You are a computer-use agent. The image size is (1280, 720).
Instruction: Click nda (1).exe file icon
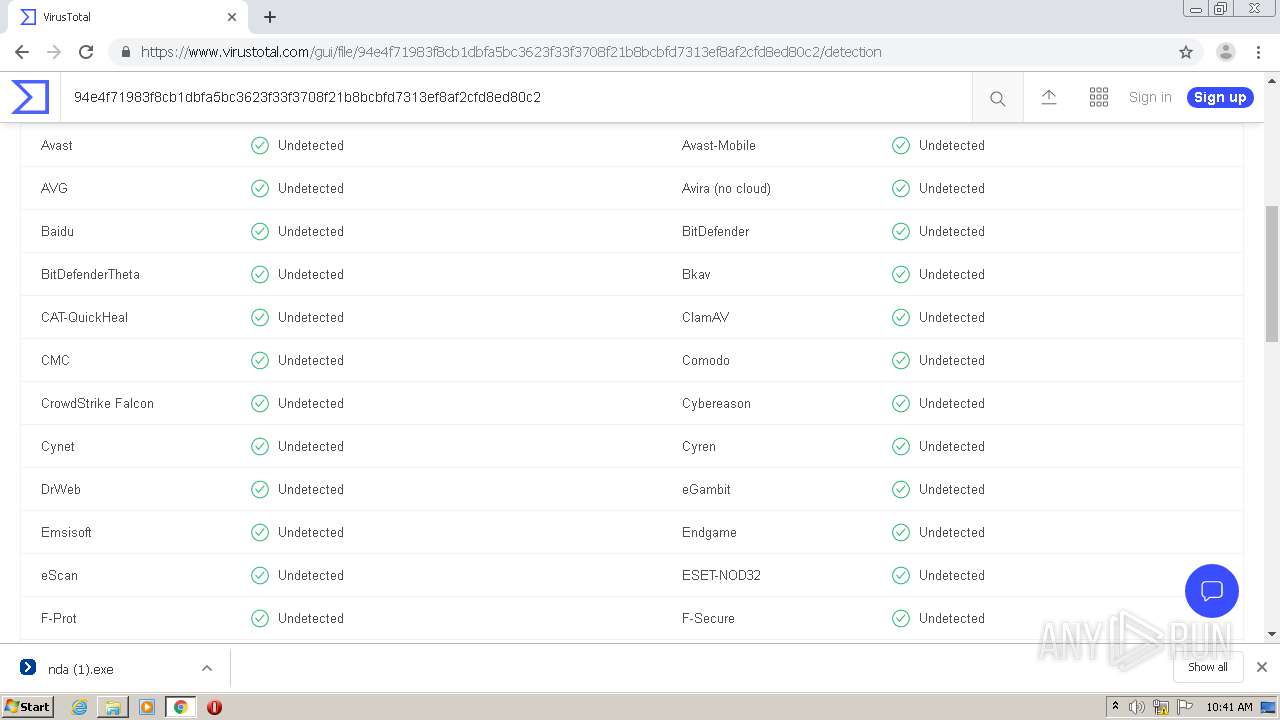[28, 667]
